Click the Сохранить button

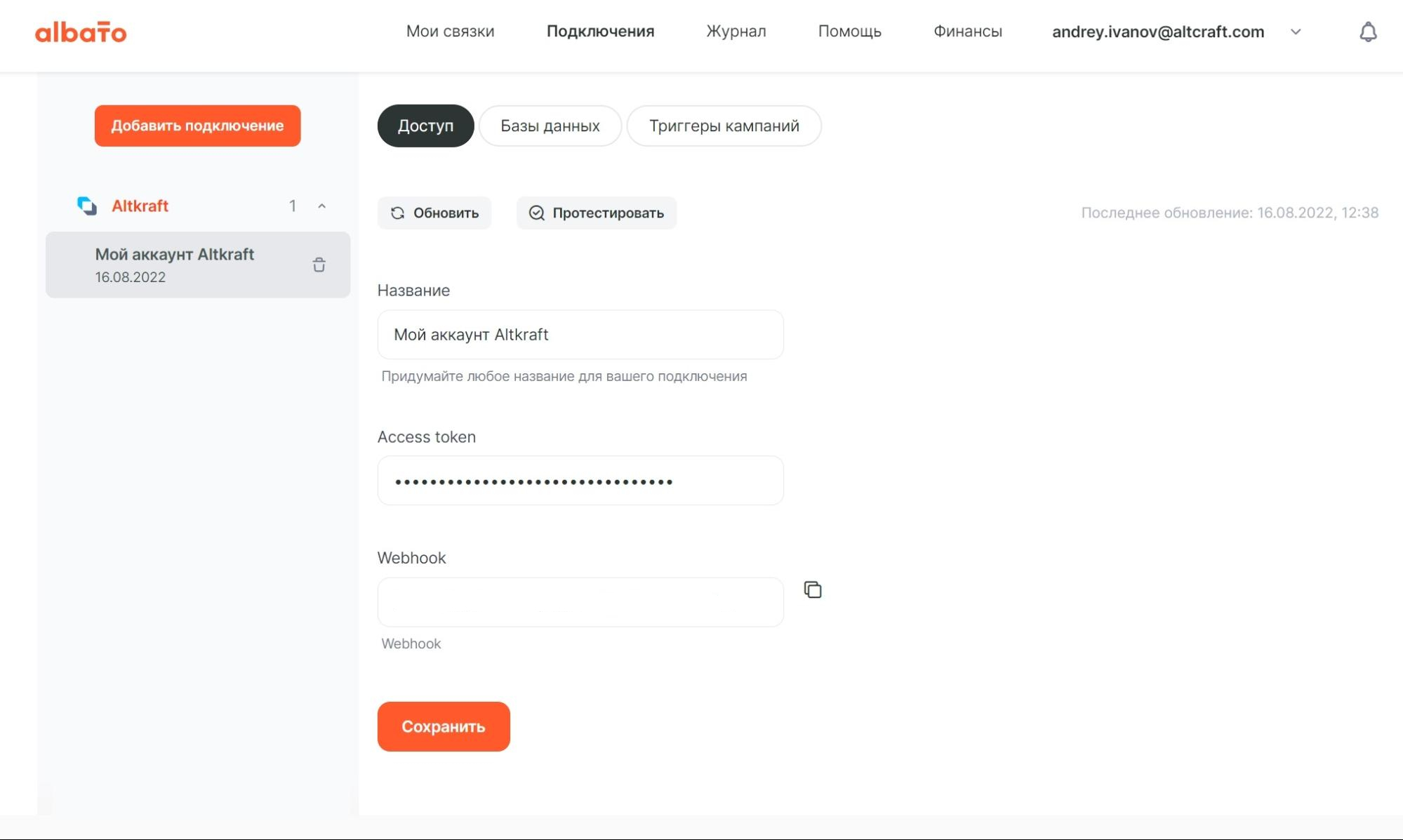click(x=444, y=726)
